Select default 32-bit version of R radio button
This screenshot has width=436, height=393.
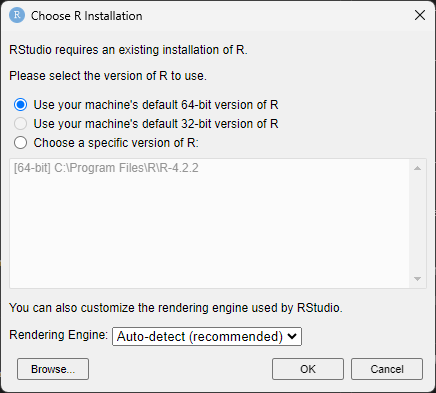(x=21, y=124)
